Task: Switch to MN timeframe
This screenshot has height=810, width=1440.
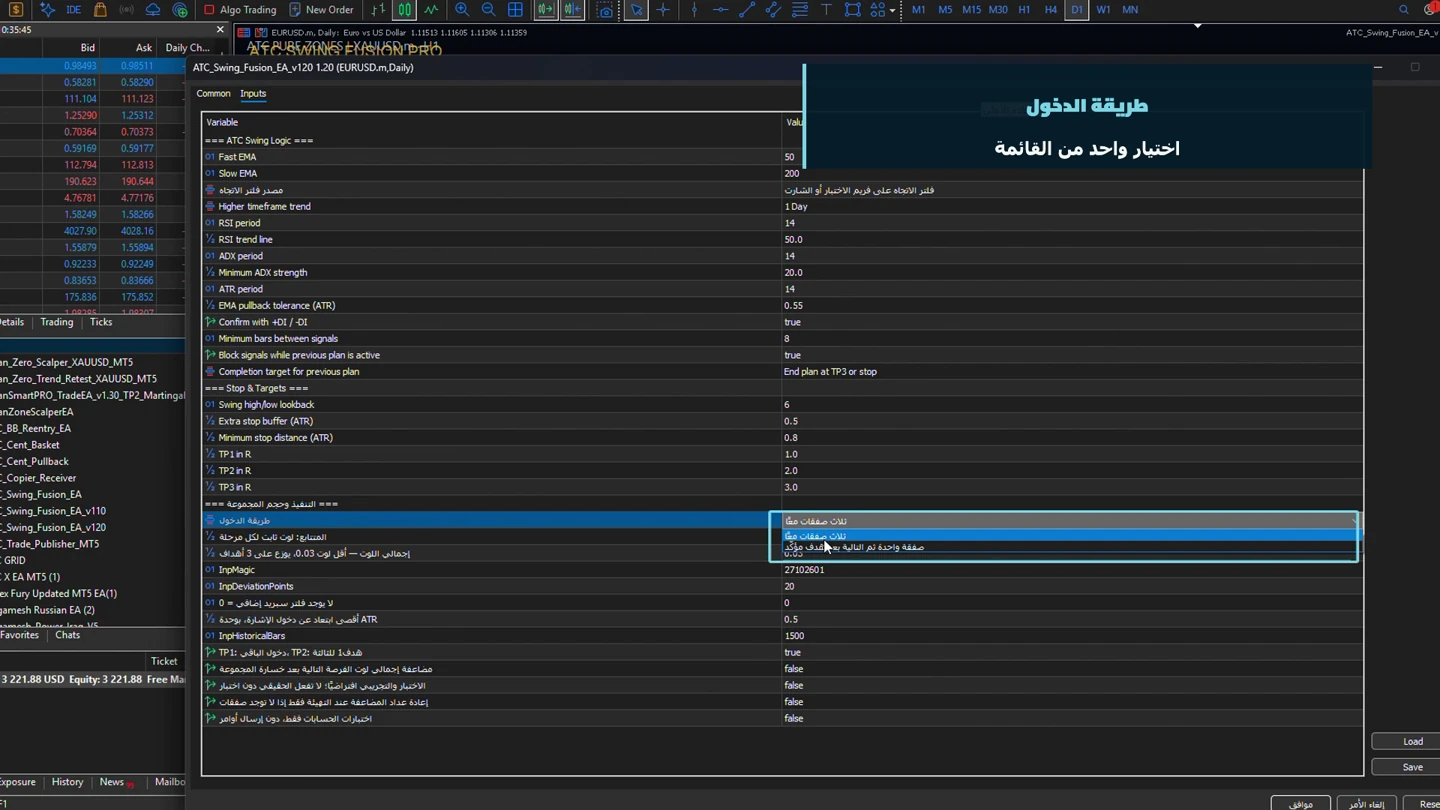Action: click(1130, 10)
